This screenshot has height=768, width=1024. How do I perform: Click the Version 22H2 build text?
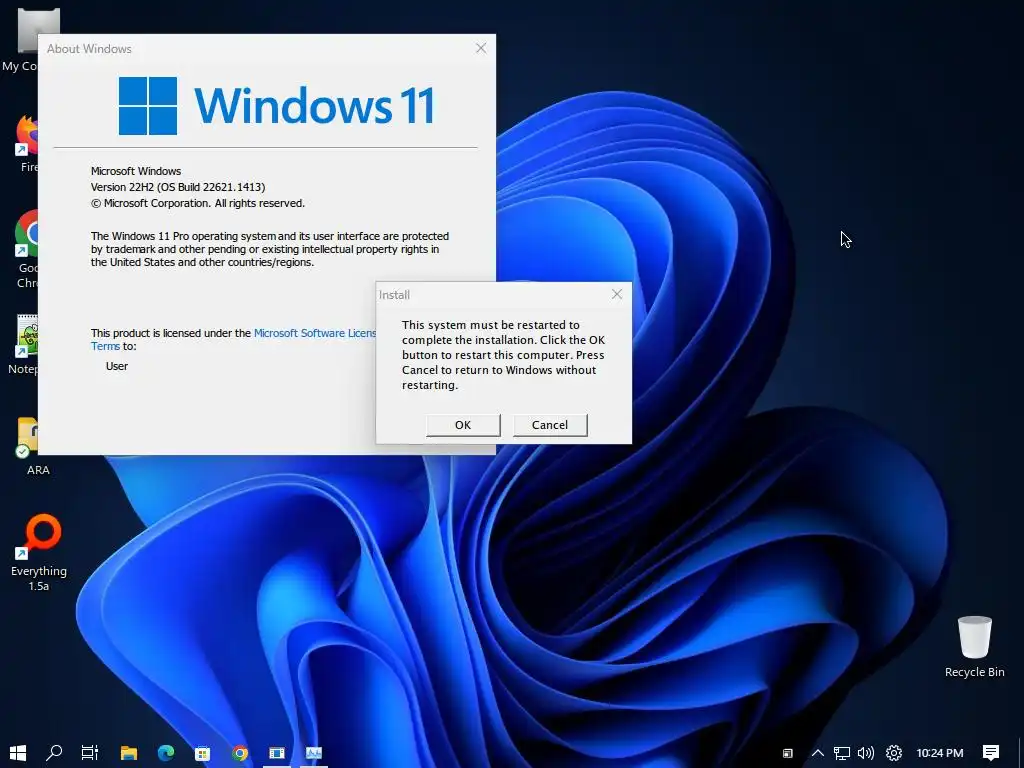coord(178,187)
